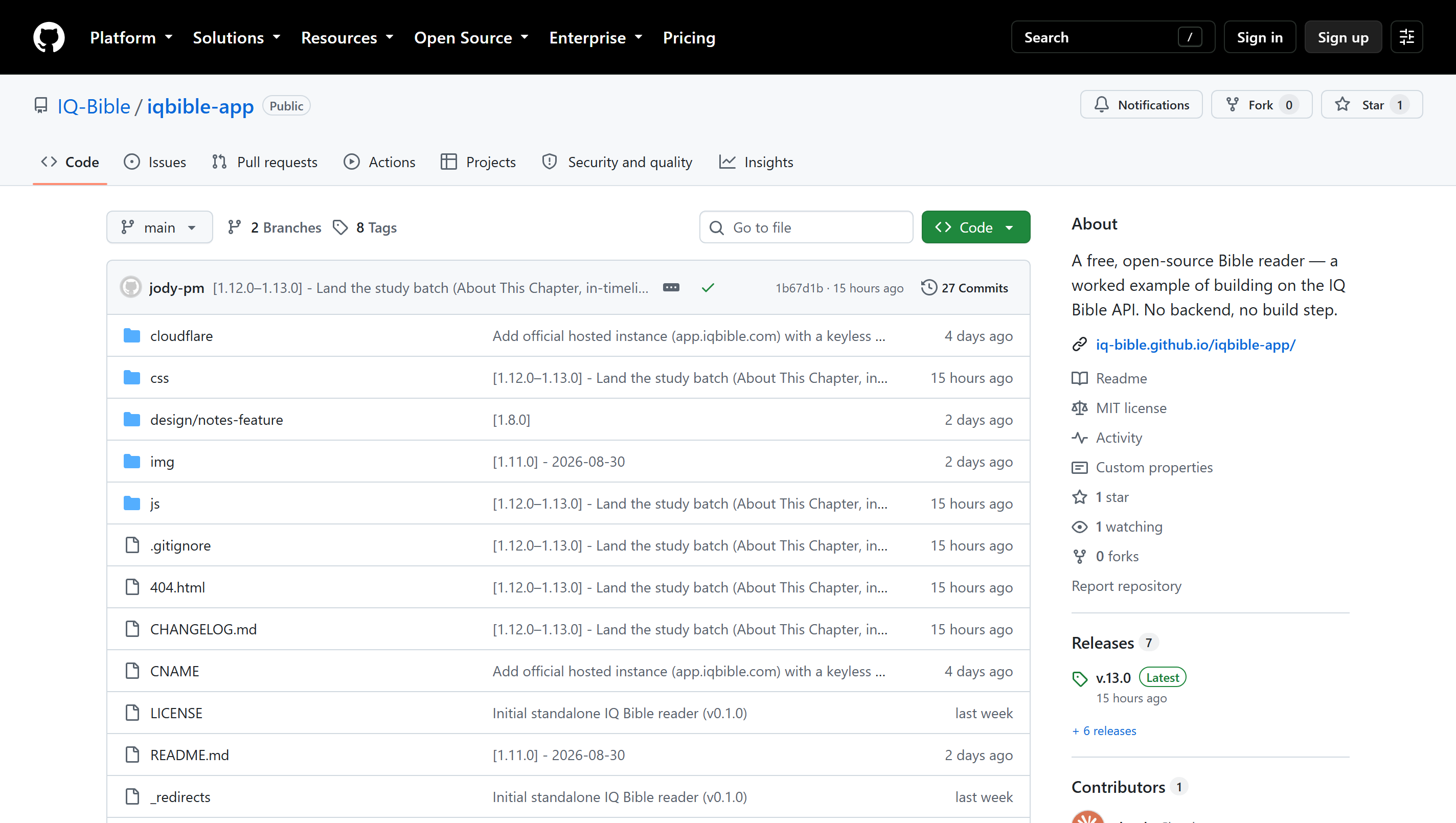This screenshot has width=1456, height=823.
Task: Open the + 6 releases link
Action: [1104, 730]
